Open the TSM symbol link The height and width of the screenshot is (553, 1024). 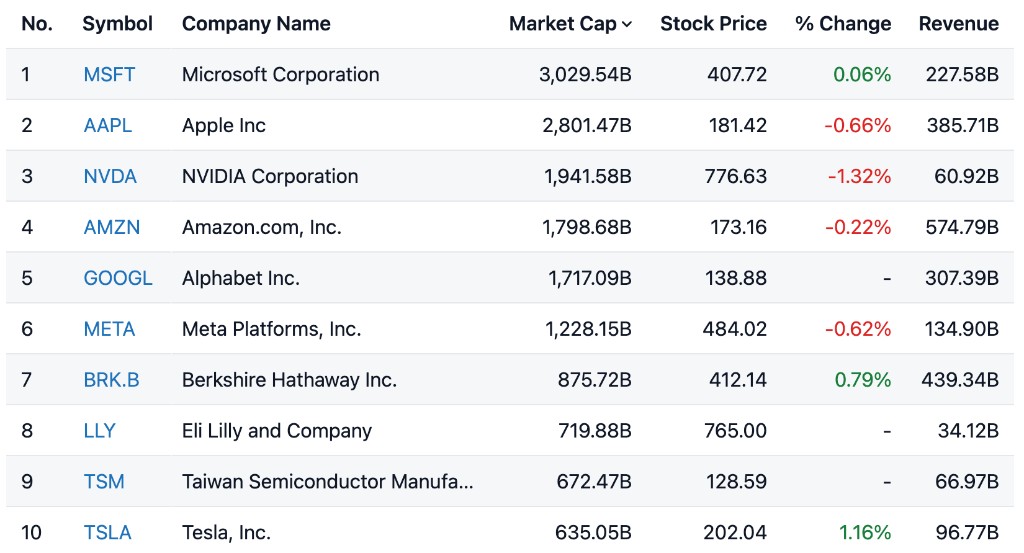[x=104, y=482]
